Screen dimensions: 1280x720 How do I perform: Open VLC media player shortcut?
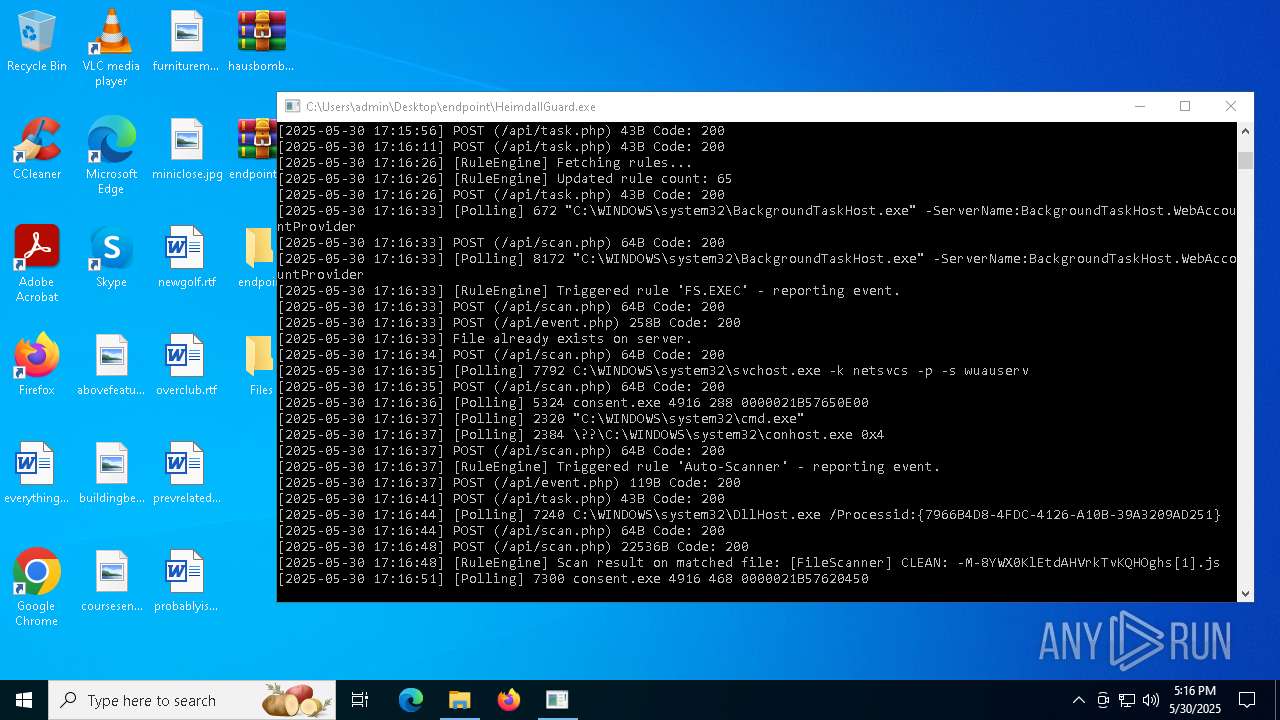111,48
